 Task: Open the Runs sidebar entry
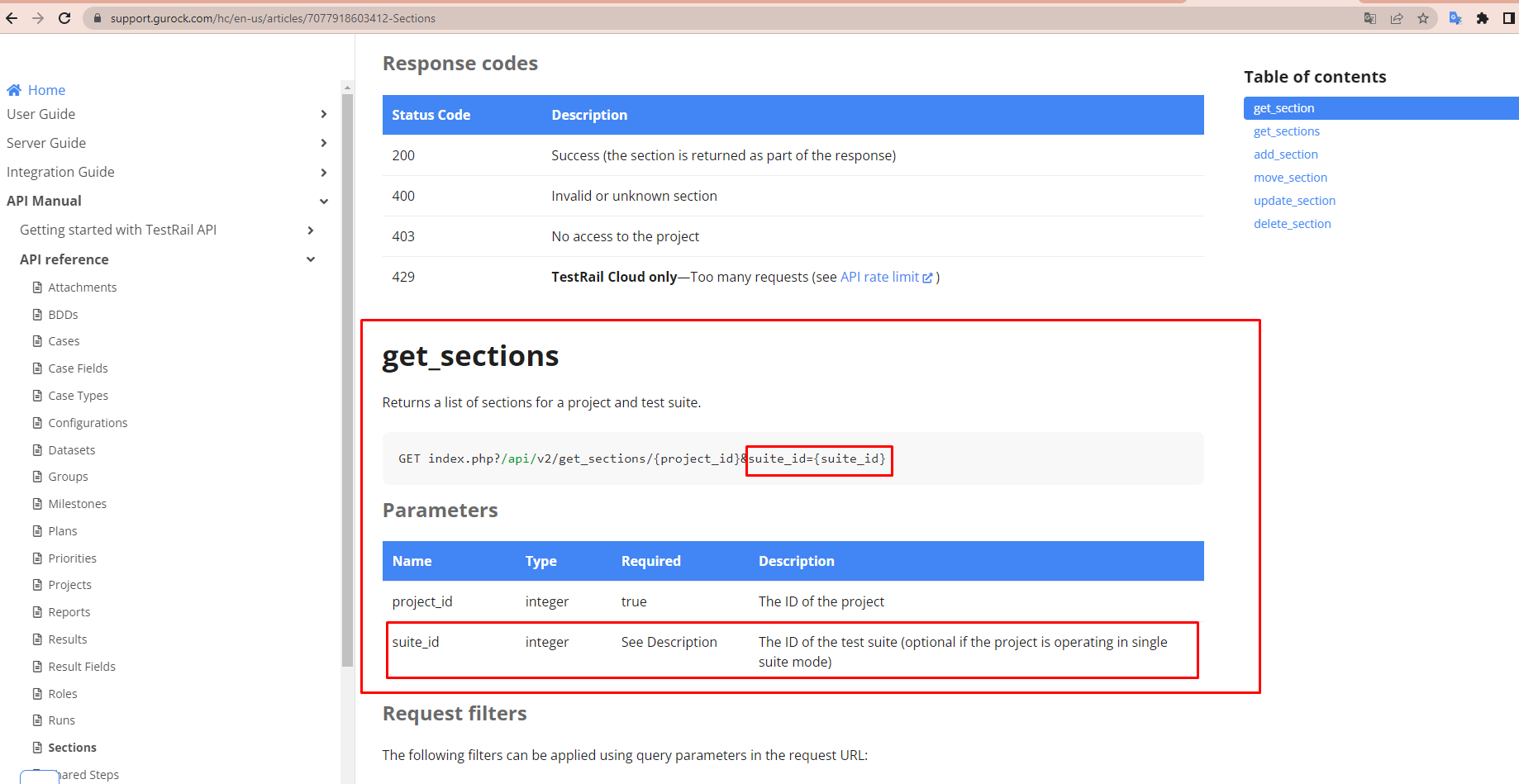coord(61,720)
